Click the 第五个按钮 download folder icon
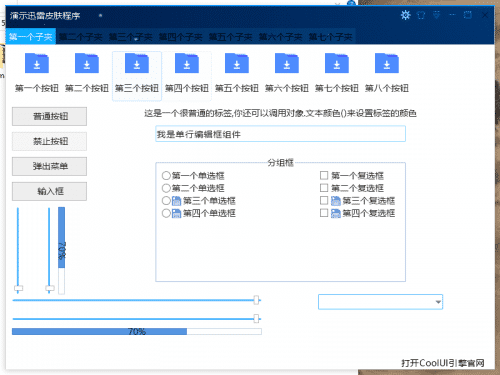The image size is (500, 375). (x=237, y=63)
